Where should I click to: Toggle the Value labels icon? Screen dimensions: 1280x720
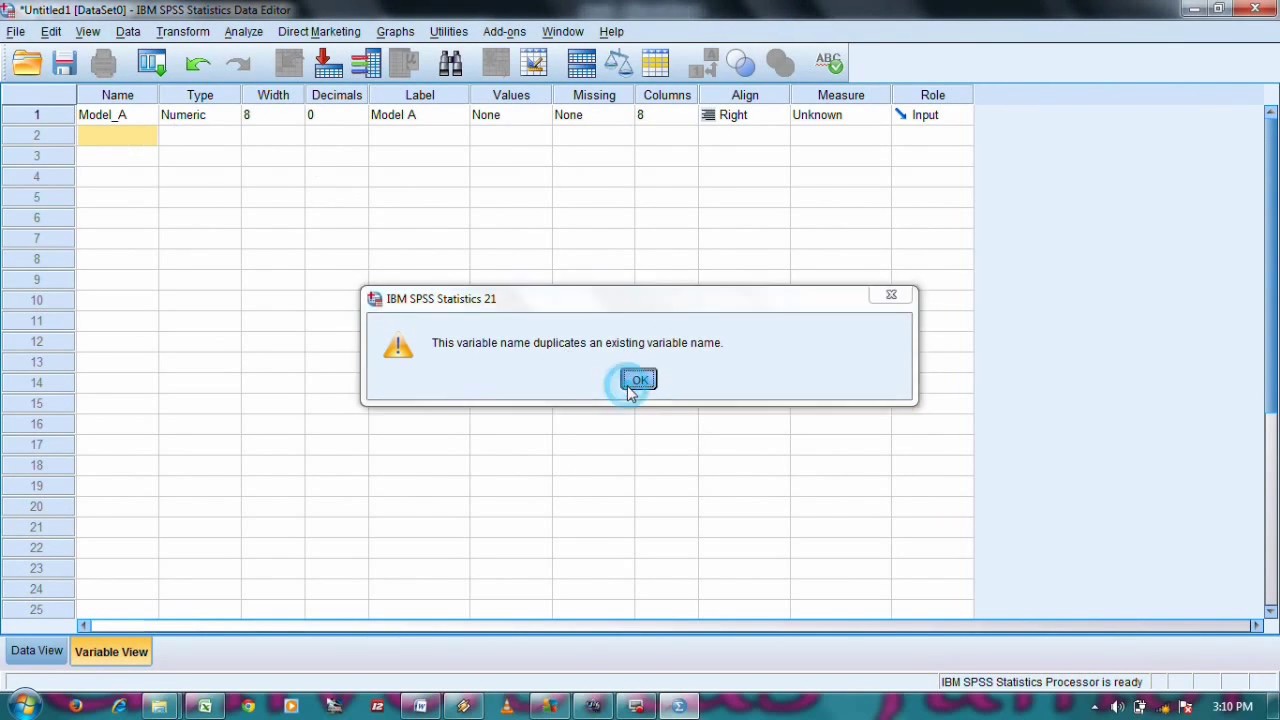703,64
